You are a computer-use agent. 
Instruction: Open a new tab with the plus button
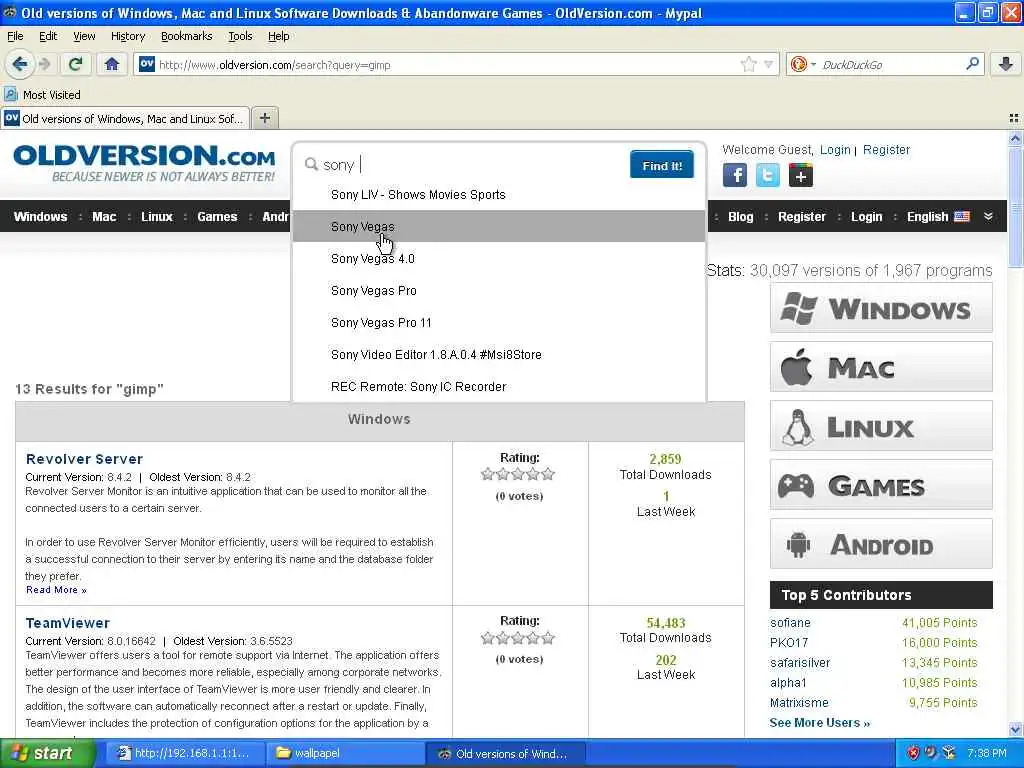264,118
